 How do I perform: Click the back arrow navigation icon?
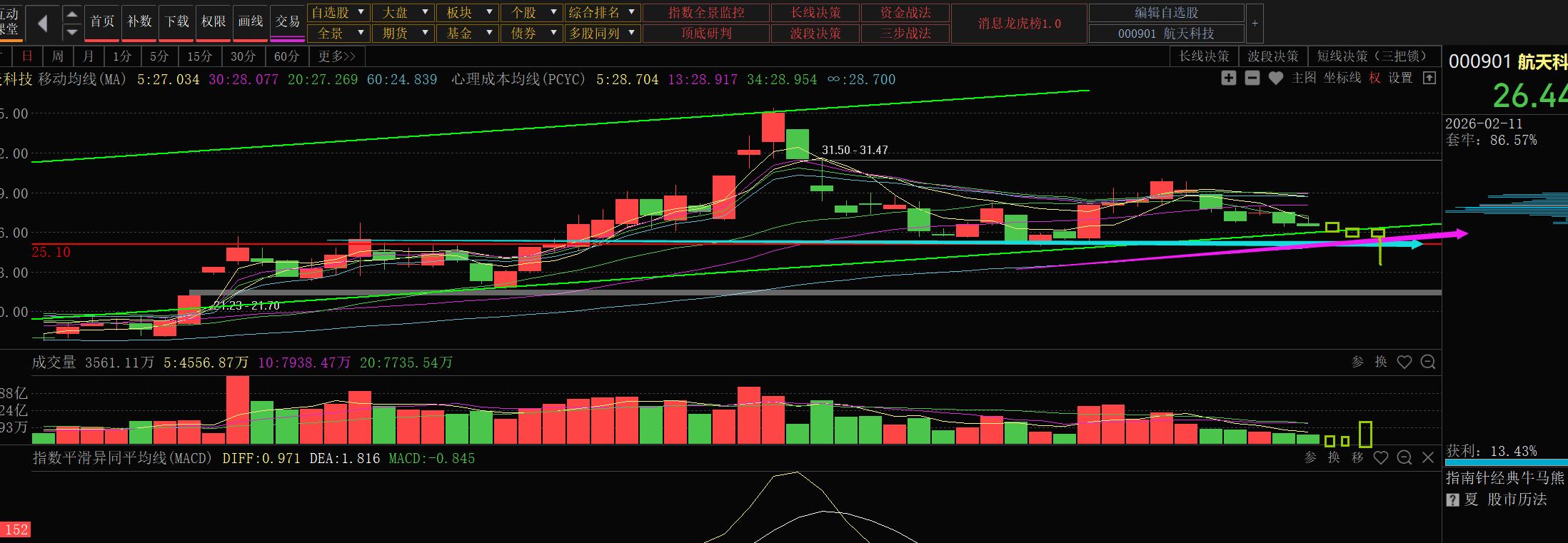coord(42,24)
